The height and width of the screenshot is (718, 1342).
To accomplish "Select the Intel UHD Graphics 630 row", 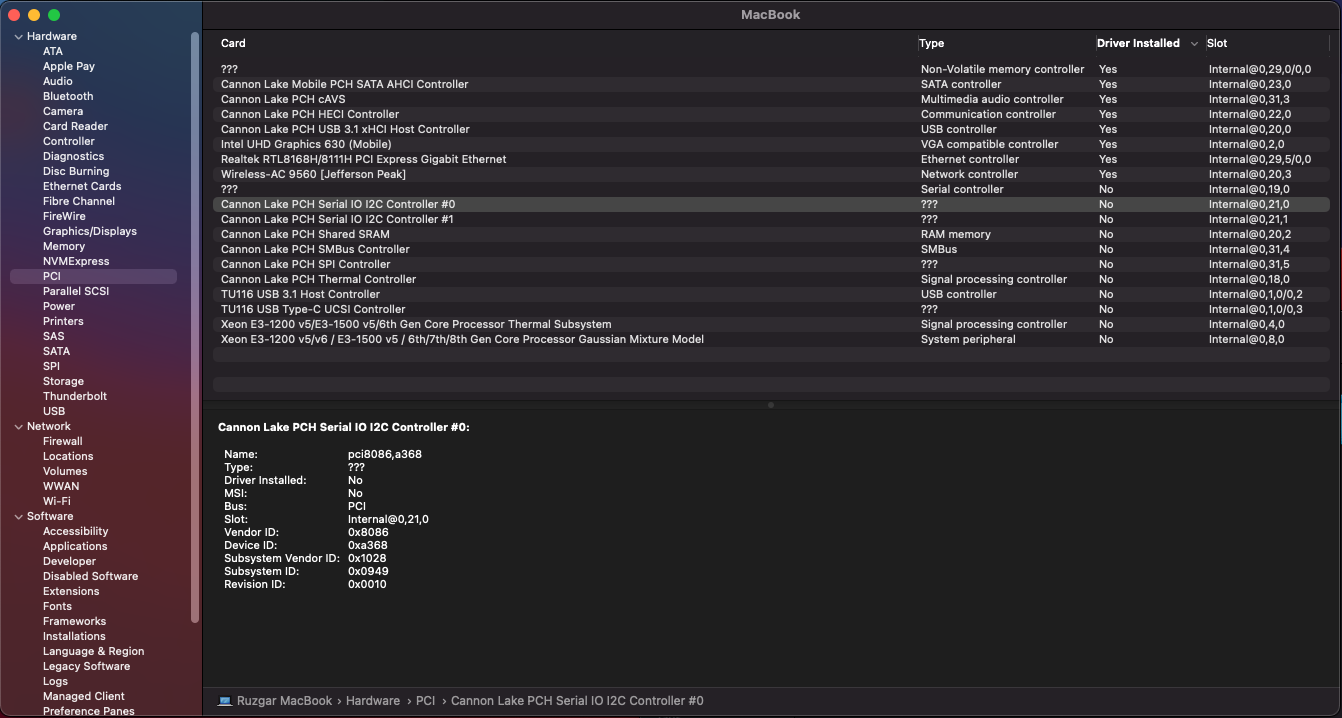I will 500,144.
